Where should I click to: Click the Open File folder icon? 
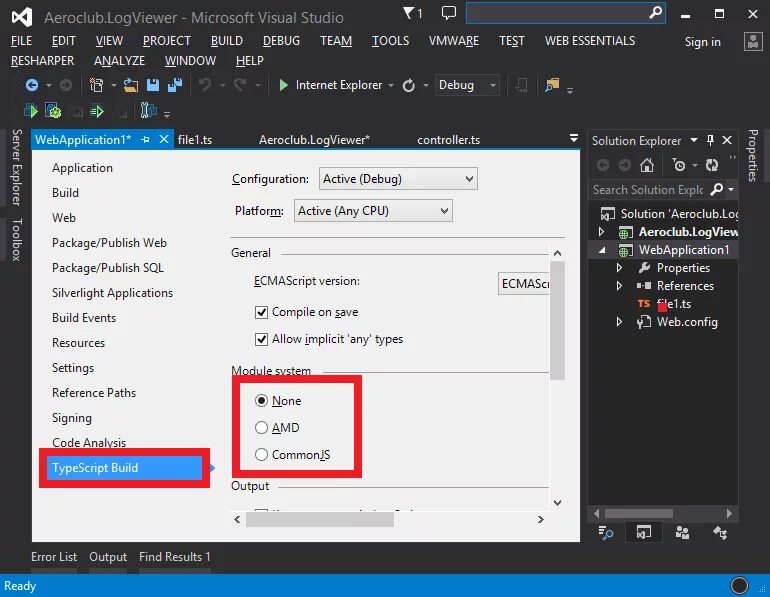coord(131,85)
